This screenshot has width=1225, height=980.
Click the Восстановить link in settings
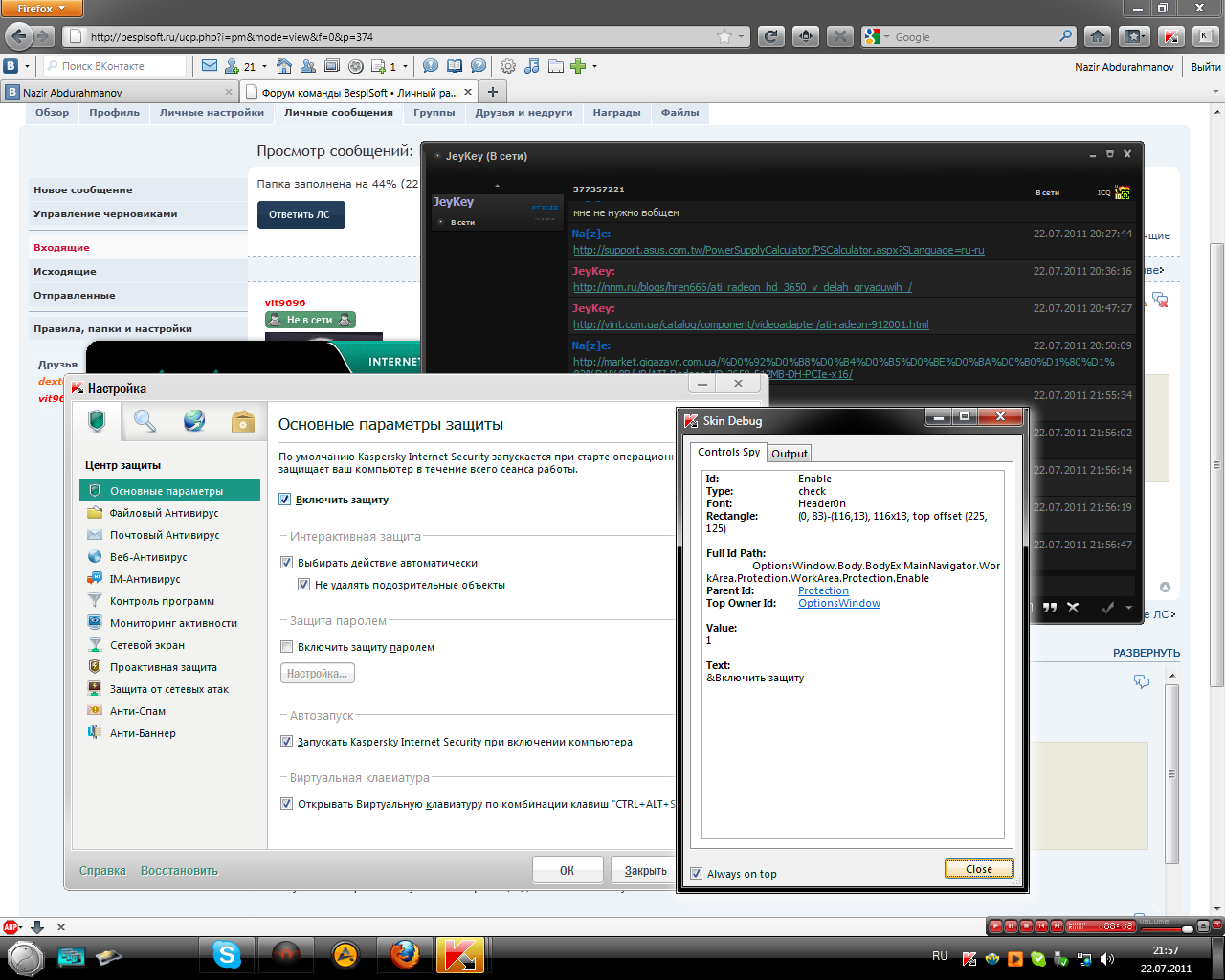click(179, 871)
